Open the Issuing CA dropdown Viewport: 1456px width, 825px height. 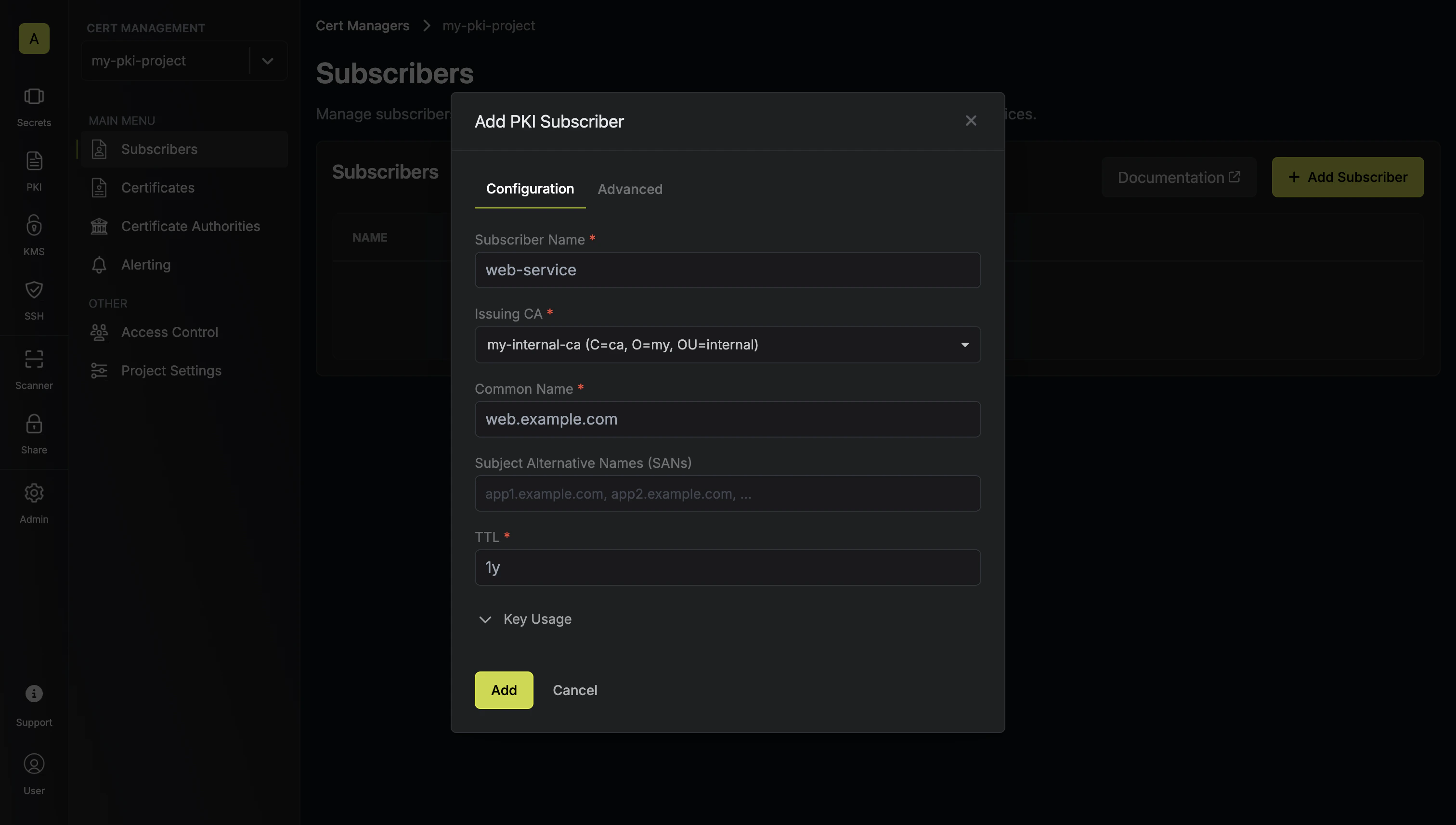coord(728,345)
